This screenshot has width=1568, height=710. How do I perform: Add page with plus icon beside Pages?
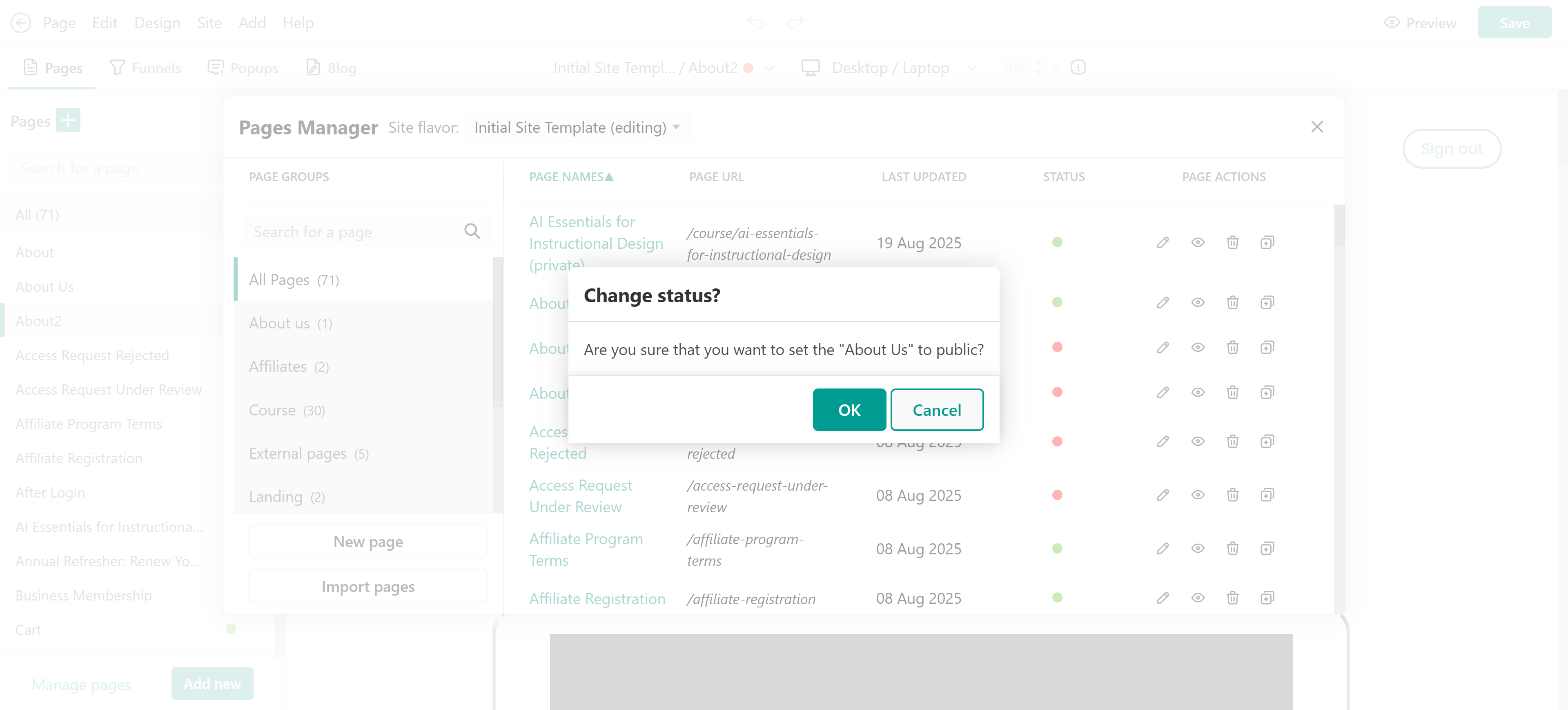point(67,120)
